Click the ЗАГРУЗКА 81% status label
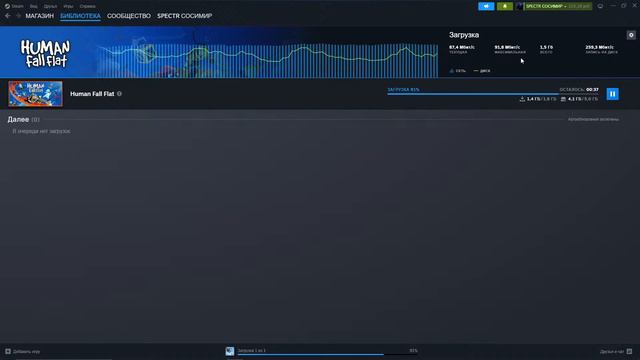640x360 pixels. (x=403, y=89)
